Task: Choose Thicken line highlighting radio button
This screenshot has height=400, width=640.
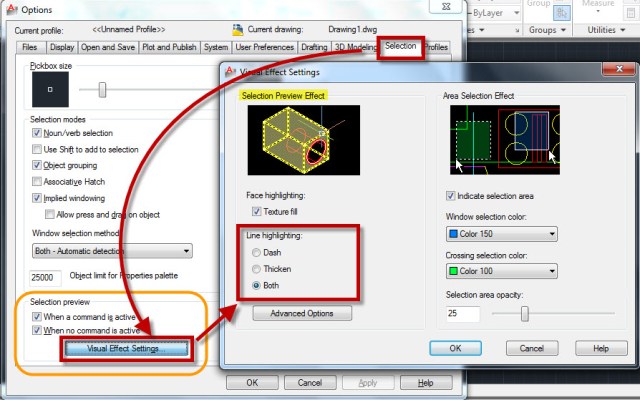Action: click(256, 268)
